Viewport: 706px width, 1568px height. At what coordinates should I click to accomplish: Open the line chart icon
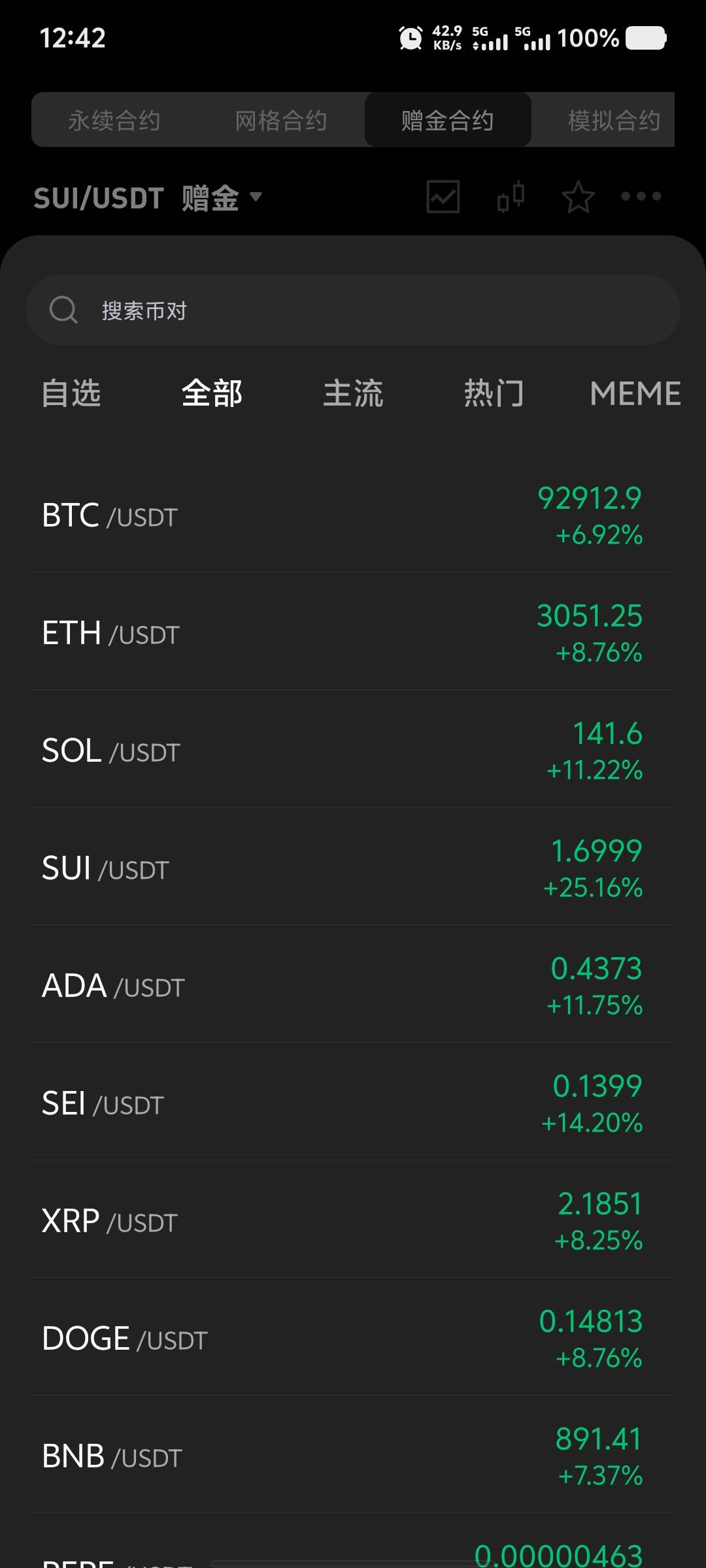click(x=443, y=197)
